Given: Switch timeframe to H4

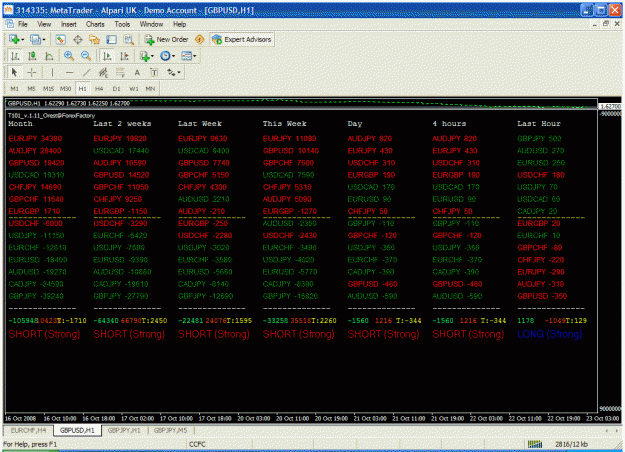Looking at the screenshot, I should point(99,88).
